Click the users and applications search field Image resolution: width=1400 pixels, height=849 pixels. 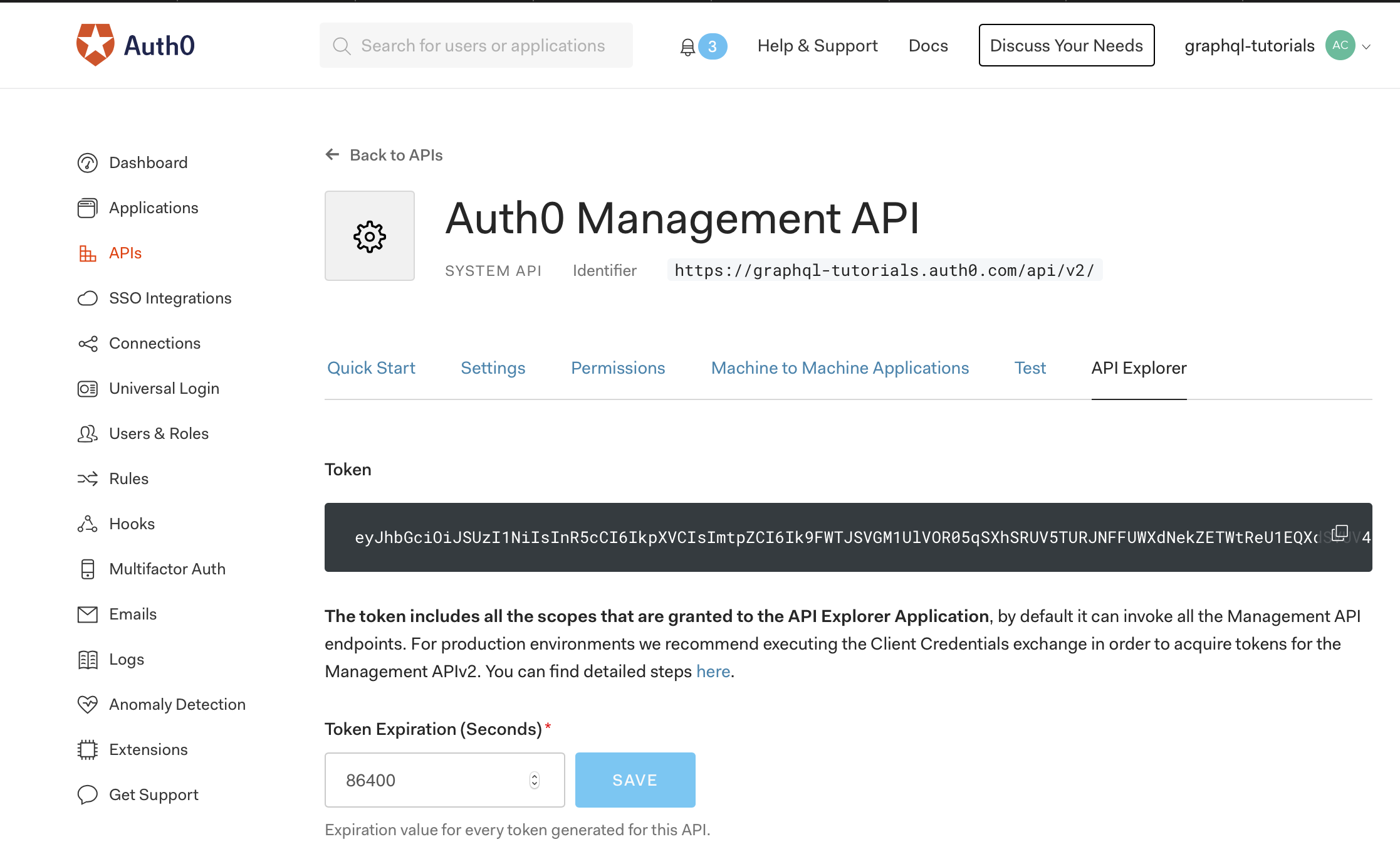tap(476, 45)
